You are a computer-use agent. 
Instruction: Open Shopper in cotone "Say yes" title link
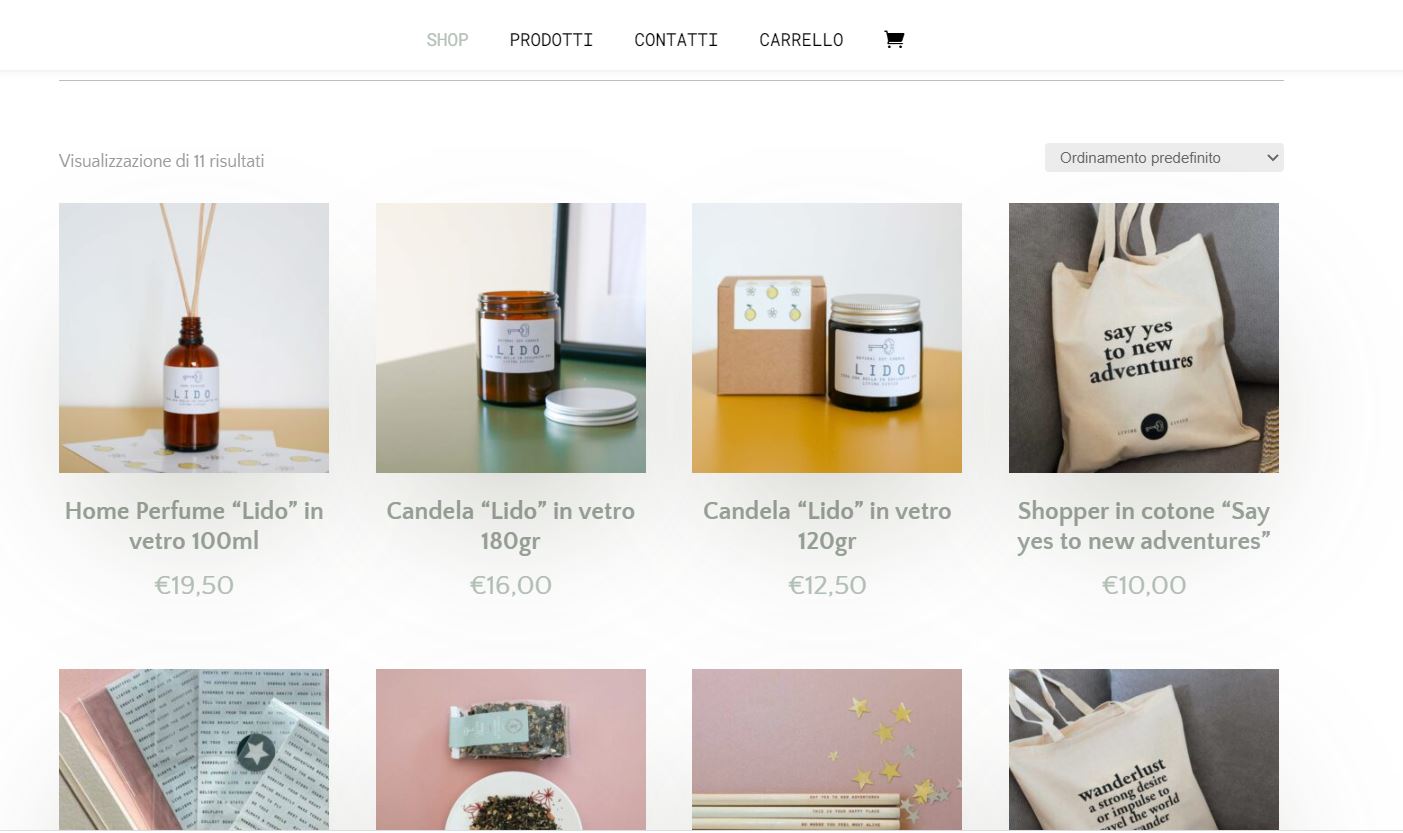1144,526
